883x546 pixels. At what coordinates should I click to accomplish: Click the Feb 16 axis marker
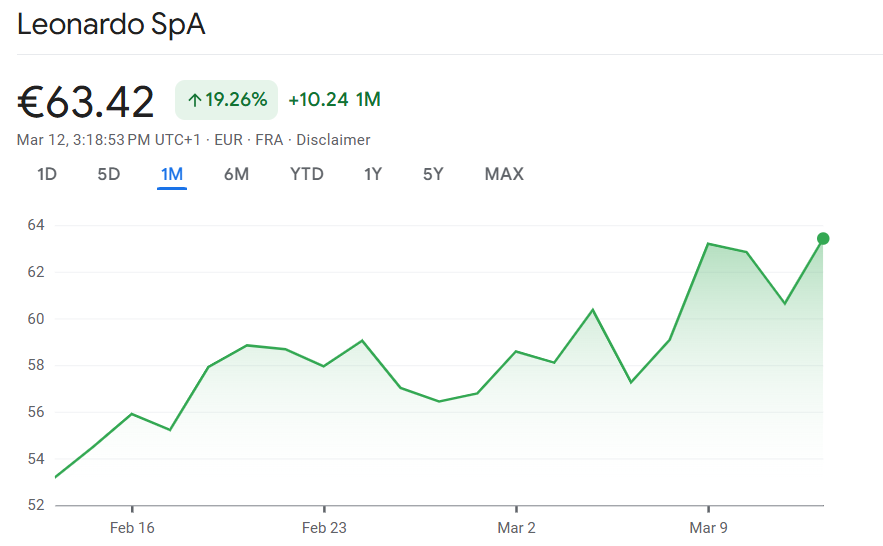coord(132,527)
